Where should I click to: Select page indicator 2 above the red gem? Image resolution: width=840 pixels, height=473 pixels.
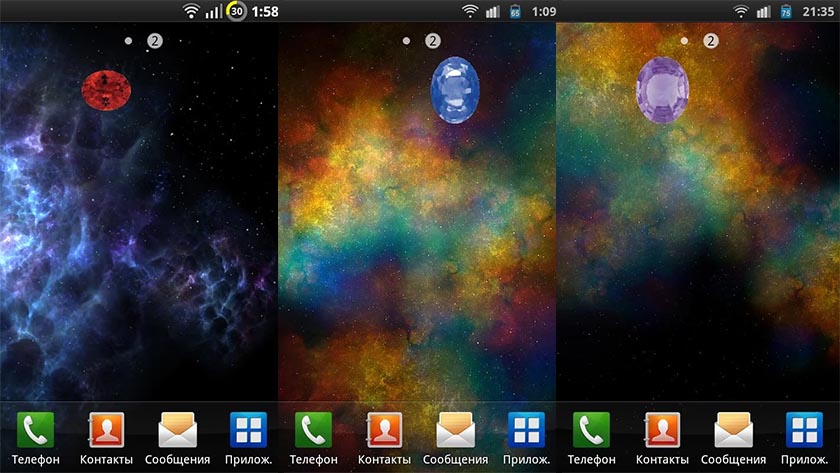(155, 41)
